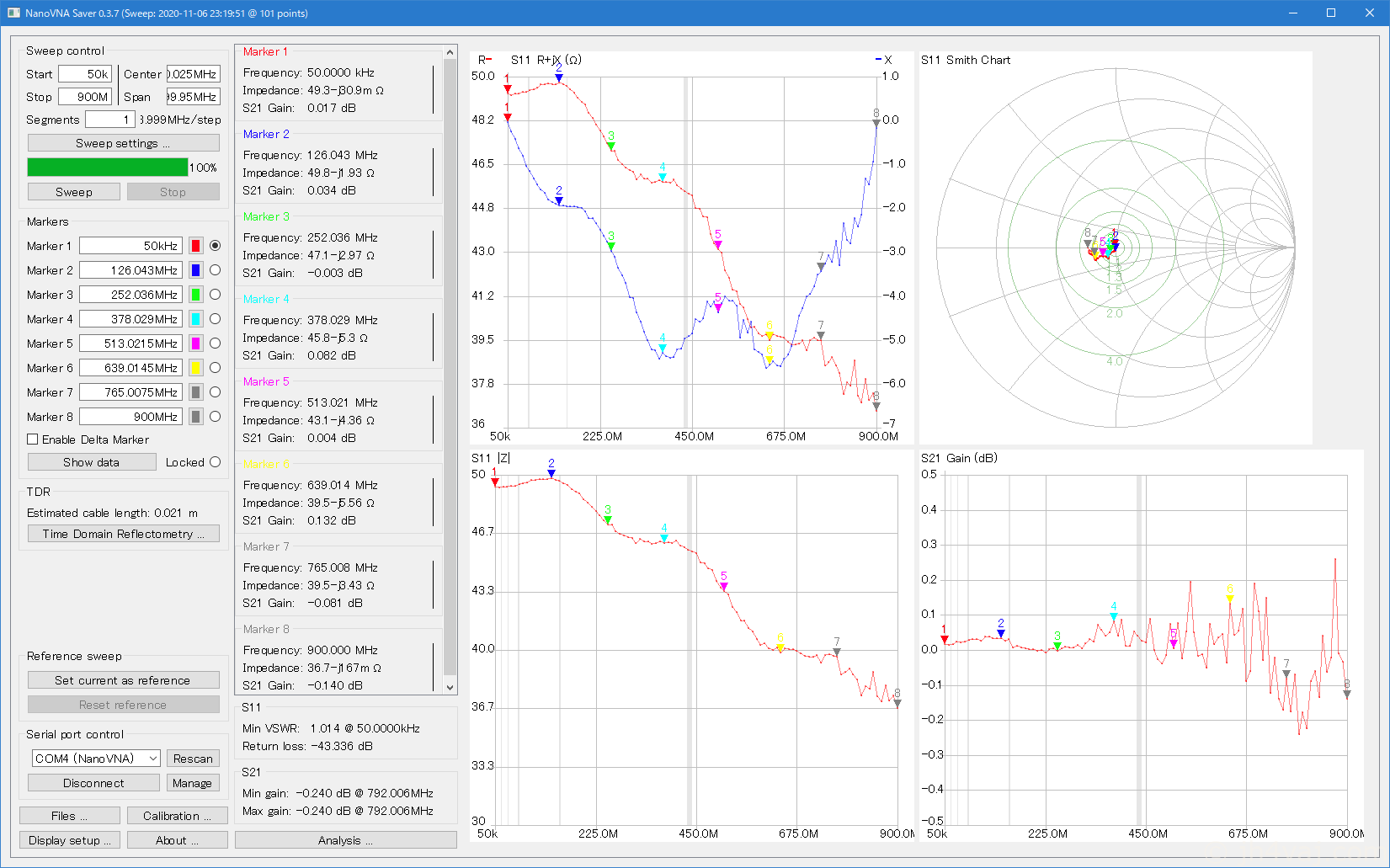Click the Marker 7 frequency field

click(130, 392)
